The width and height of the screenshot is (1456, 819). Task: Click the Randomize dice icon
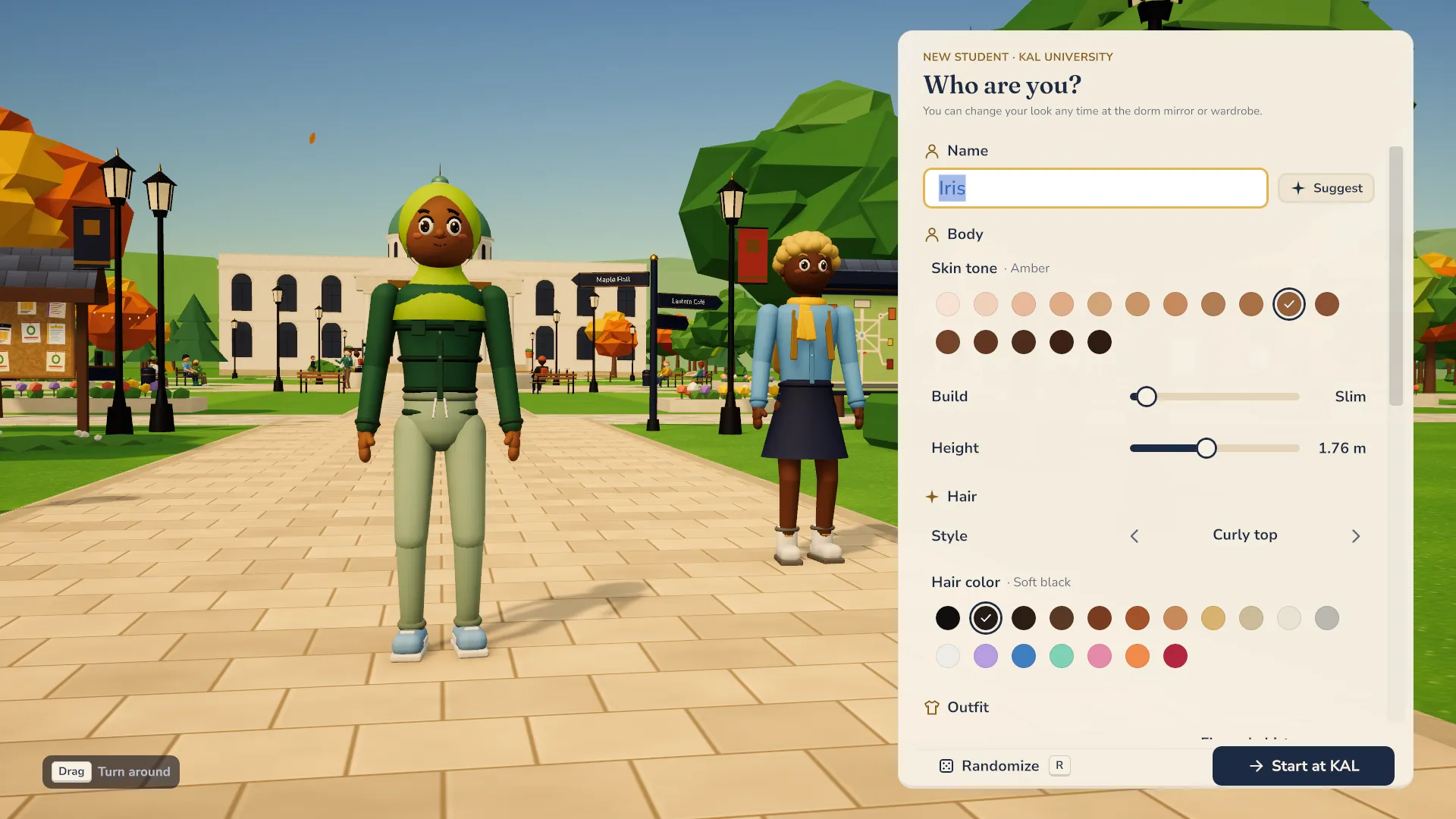click(x=946, y=766)
